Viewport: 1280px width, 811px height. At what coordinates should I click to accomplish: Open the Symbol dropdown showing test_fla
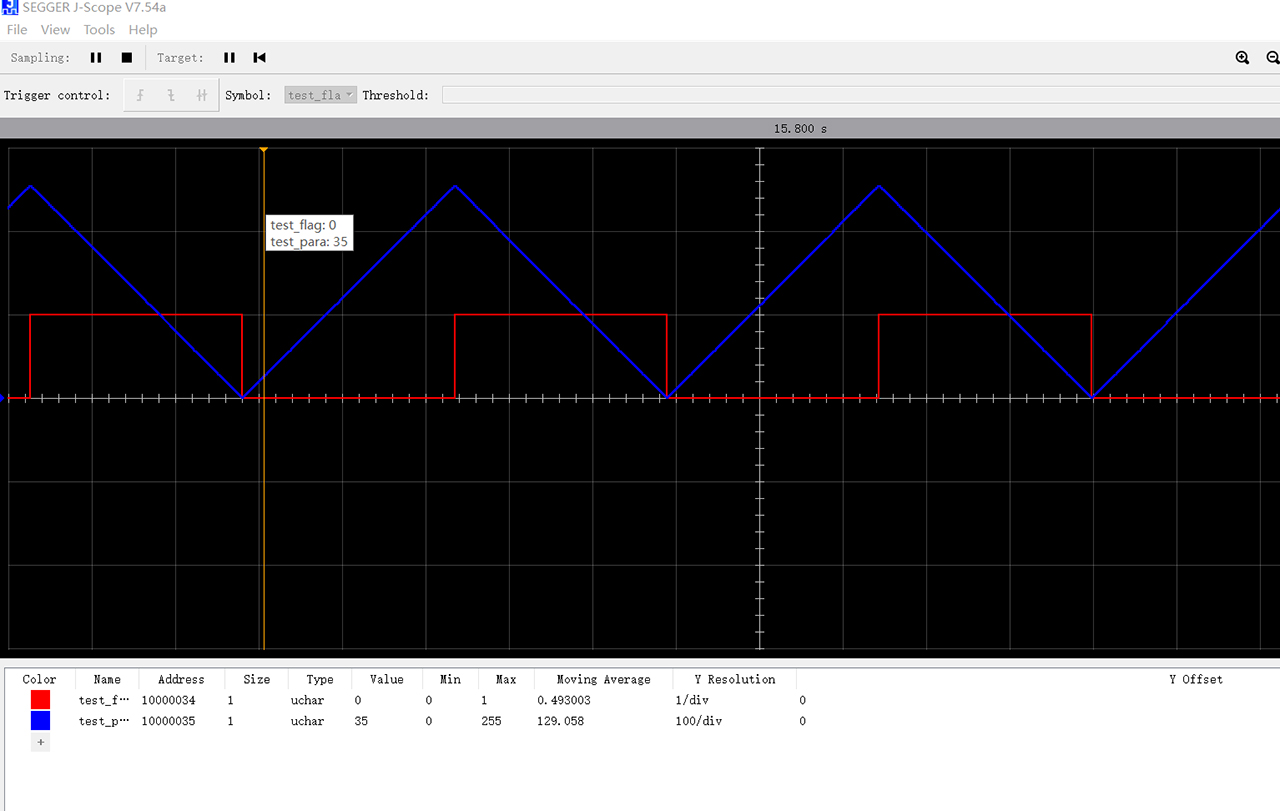pyautogui.click(x=320, y=96)
